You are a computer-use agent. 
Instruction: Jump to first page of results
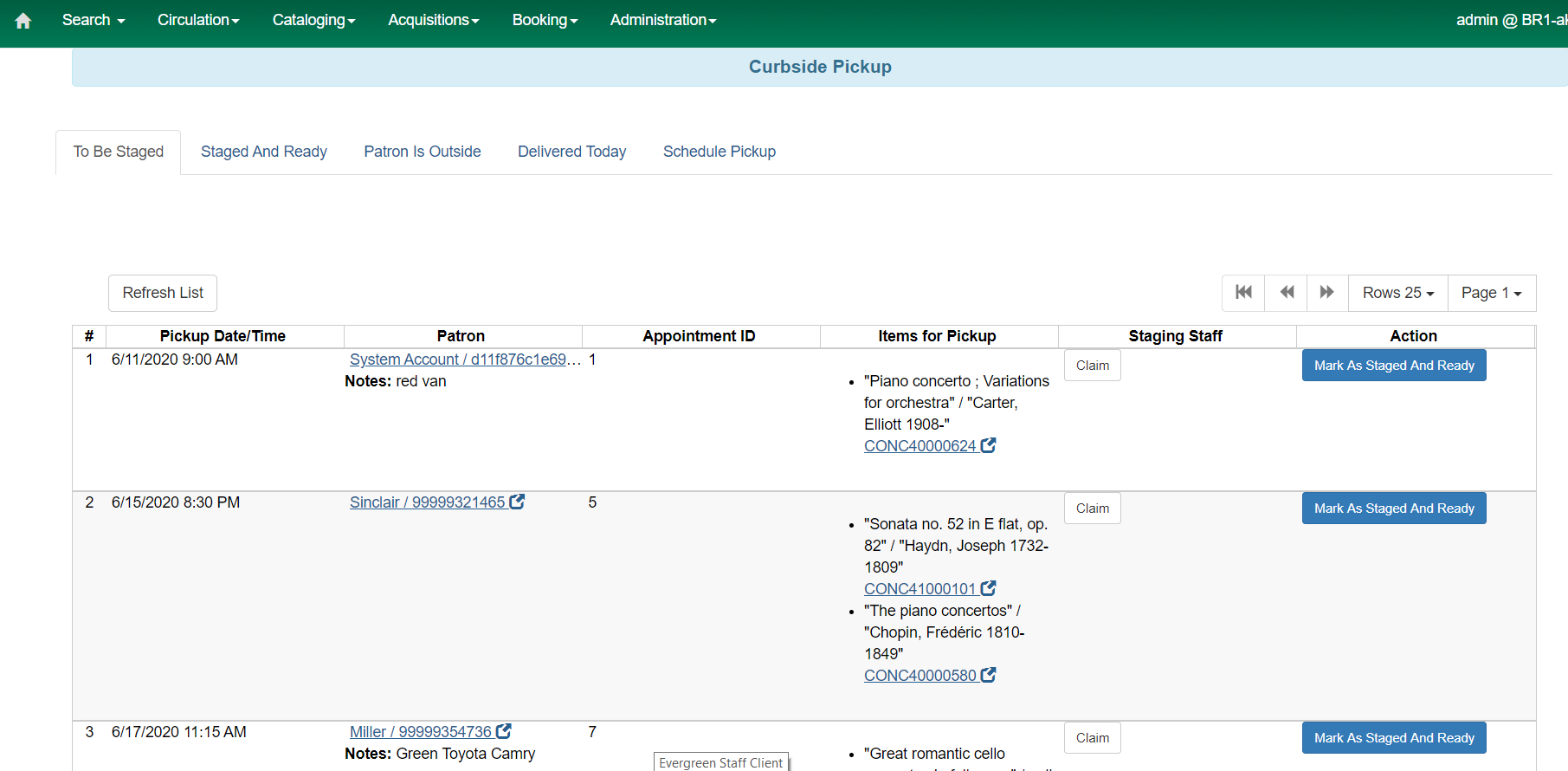(x=1243, y=293)
